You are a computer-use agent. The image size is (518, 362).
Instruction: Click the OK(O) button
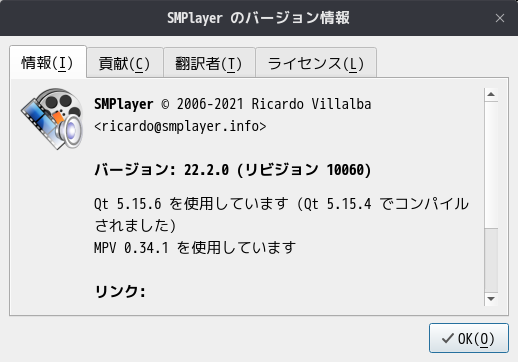coord(469,338)
